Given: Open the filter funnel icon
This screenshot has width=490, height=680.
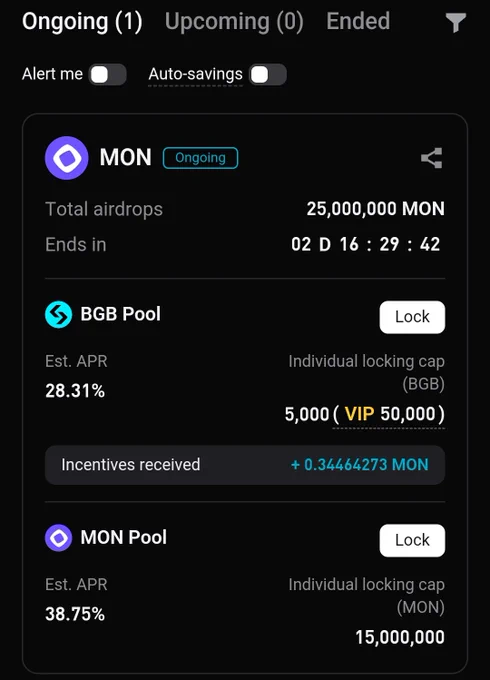Looking at the screenshot, I should click(x=455, y=23).
